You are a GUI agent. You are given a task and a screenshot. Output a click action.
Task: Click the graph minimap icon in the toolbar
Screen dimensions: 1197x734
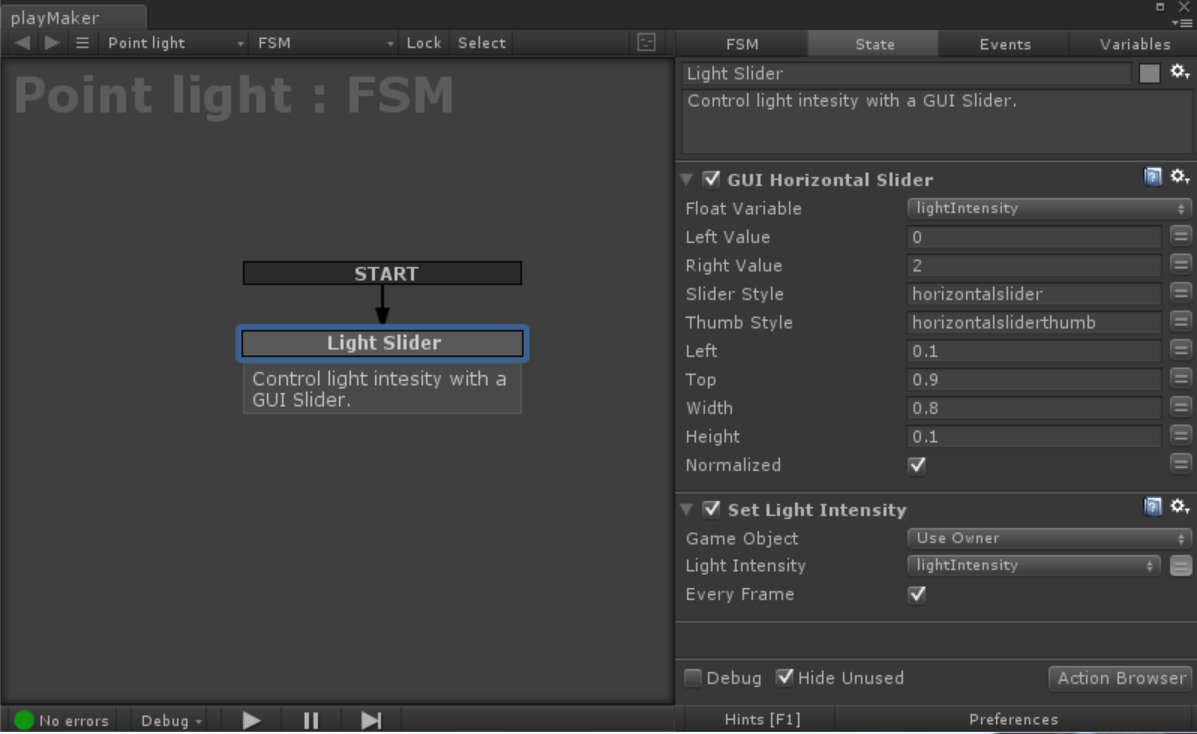pyautogui.click(x=645, y=42)
